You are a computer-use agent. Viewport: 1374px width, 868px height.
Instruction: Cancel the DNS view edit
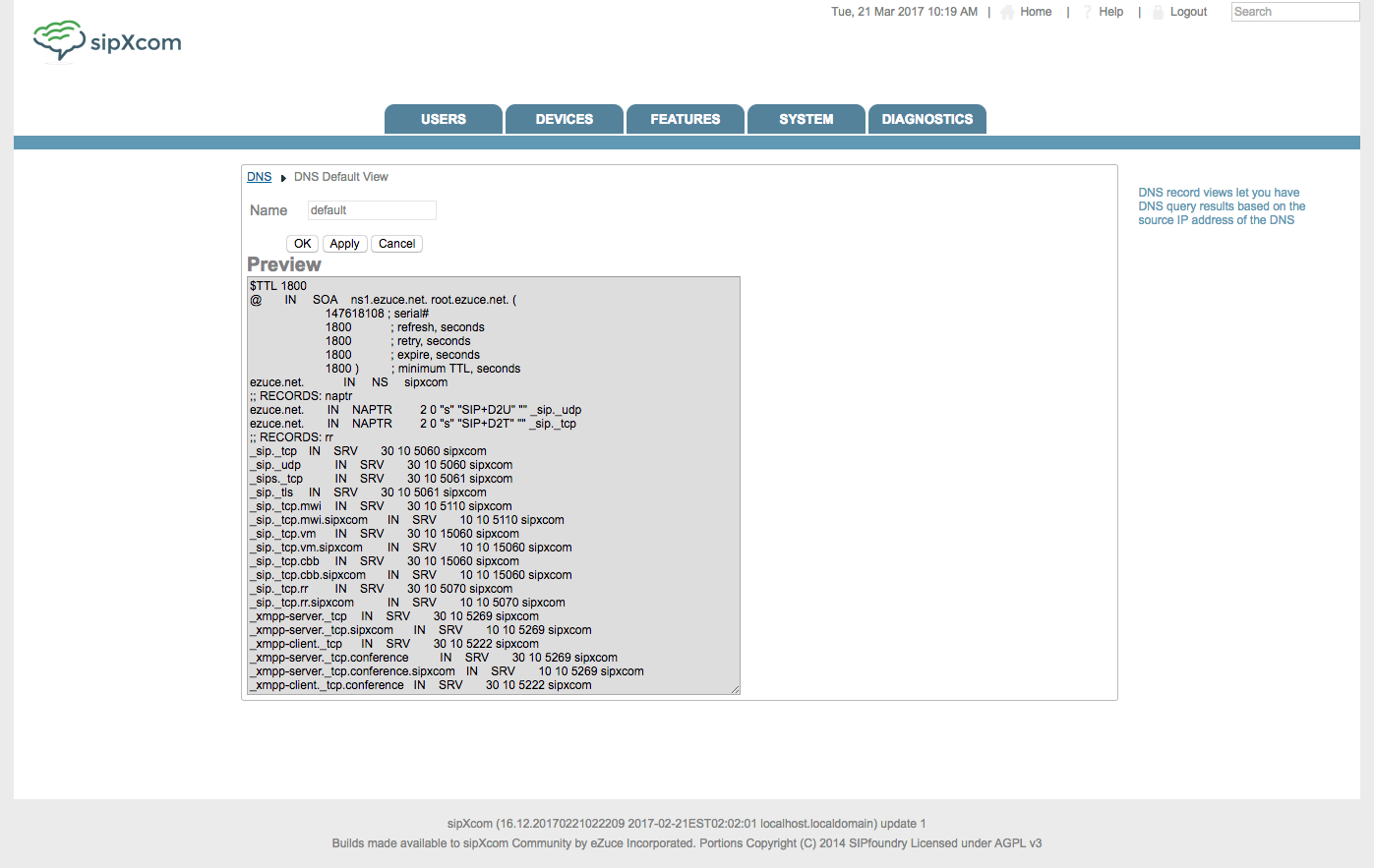(396, 244)
